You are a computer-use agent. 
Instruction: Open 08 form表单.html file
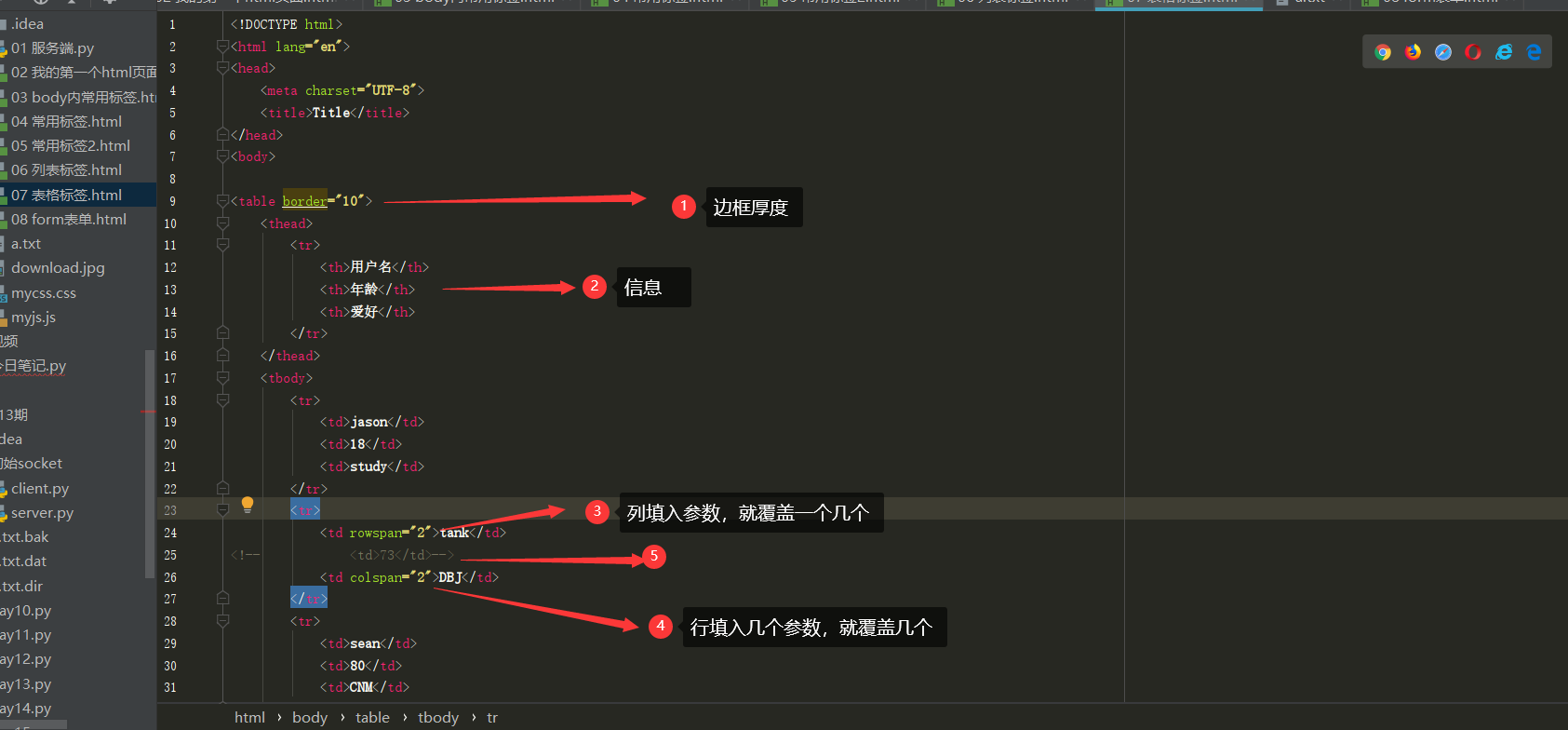click(69, 220)
